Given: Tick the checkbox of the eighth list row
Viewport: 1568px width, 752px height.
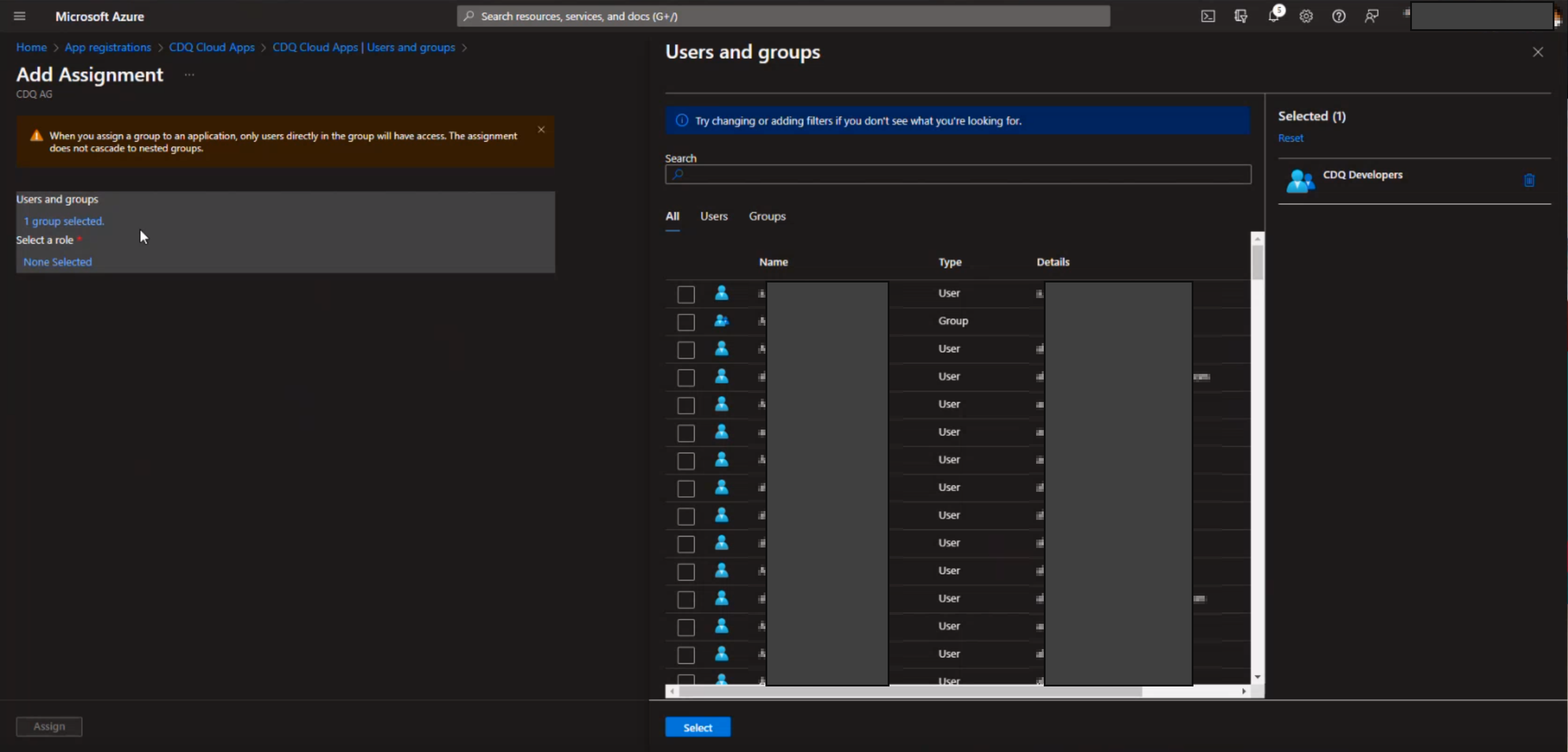Looking at the screenshot, I should coord(686,488).
